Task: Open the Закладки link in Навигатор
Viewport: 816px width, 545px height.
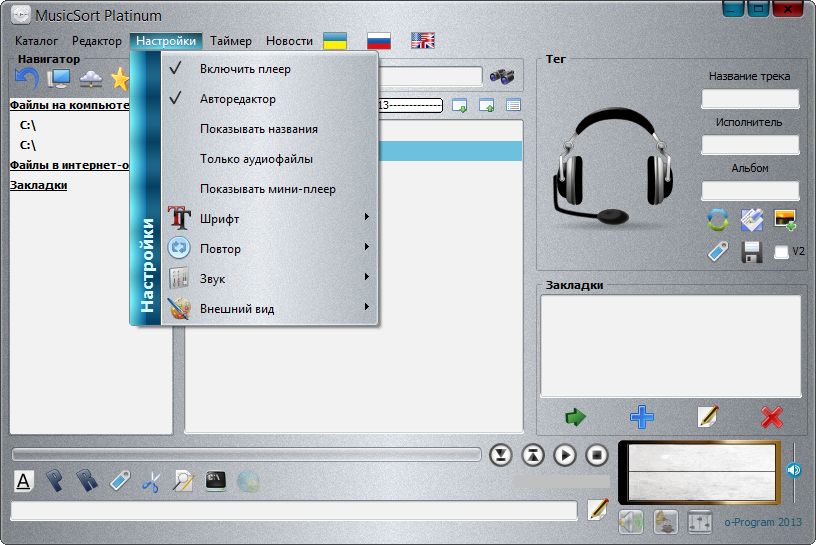Action: (38, 185)
